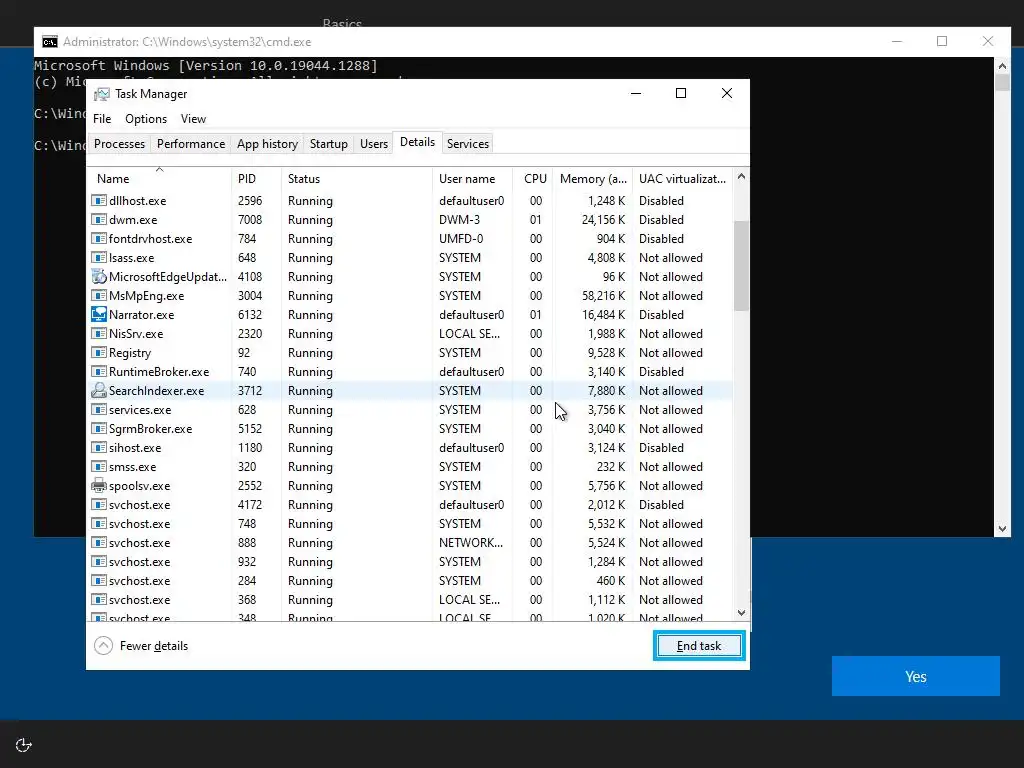This screenshot has width=1024, height=768.
Task: Click the cmd window scrollbar down arrow
Action: (x=1002, y=529)
